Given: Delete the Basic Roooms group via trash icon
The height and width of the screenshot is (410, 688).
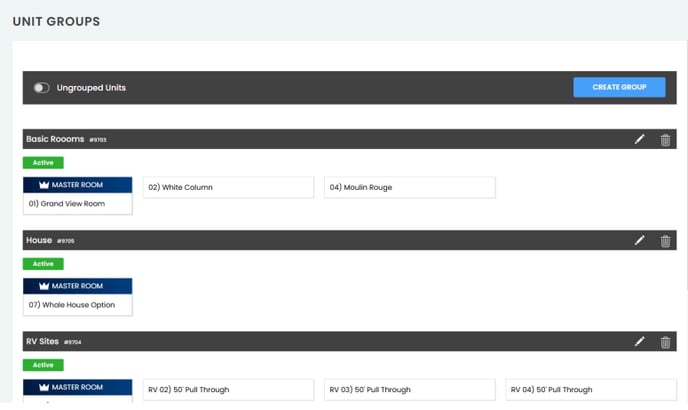Looking at the screenshot, I should 665,140.
